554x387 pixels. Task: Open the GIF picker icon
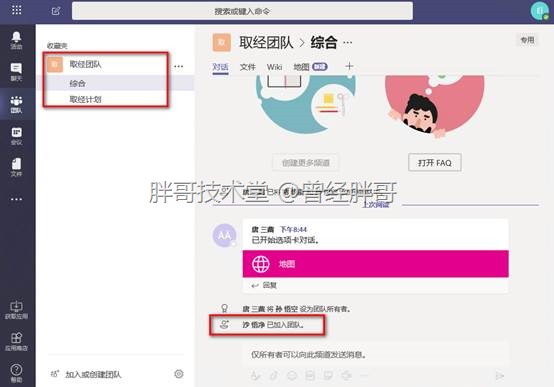click(x=310, y=376)
